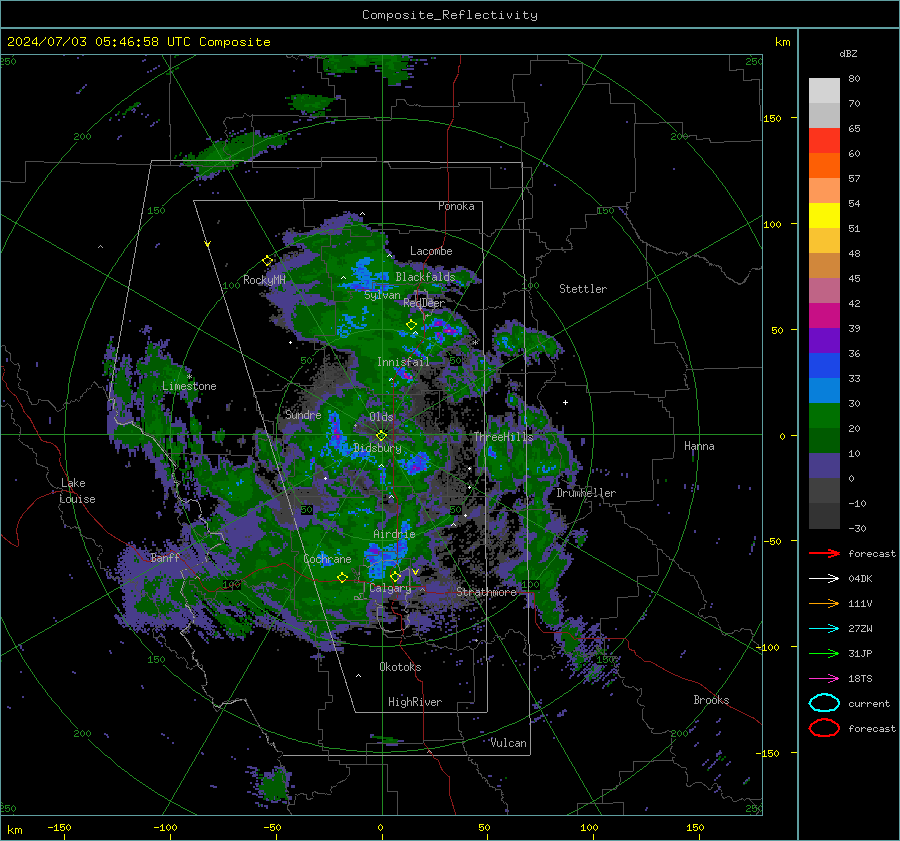Click the red forecast arrow icon in legend
The height and width of the screenshot is (841, 900).
point(824,553)
